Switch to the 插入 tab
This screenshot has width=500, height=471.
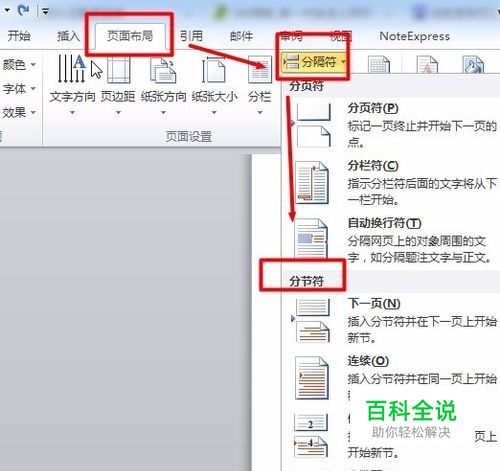[68, 36]
